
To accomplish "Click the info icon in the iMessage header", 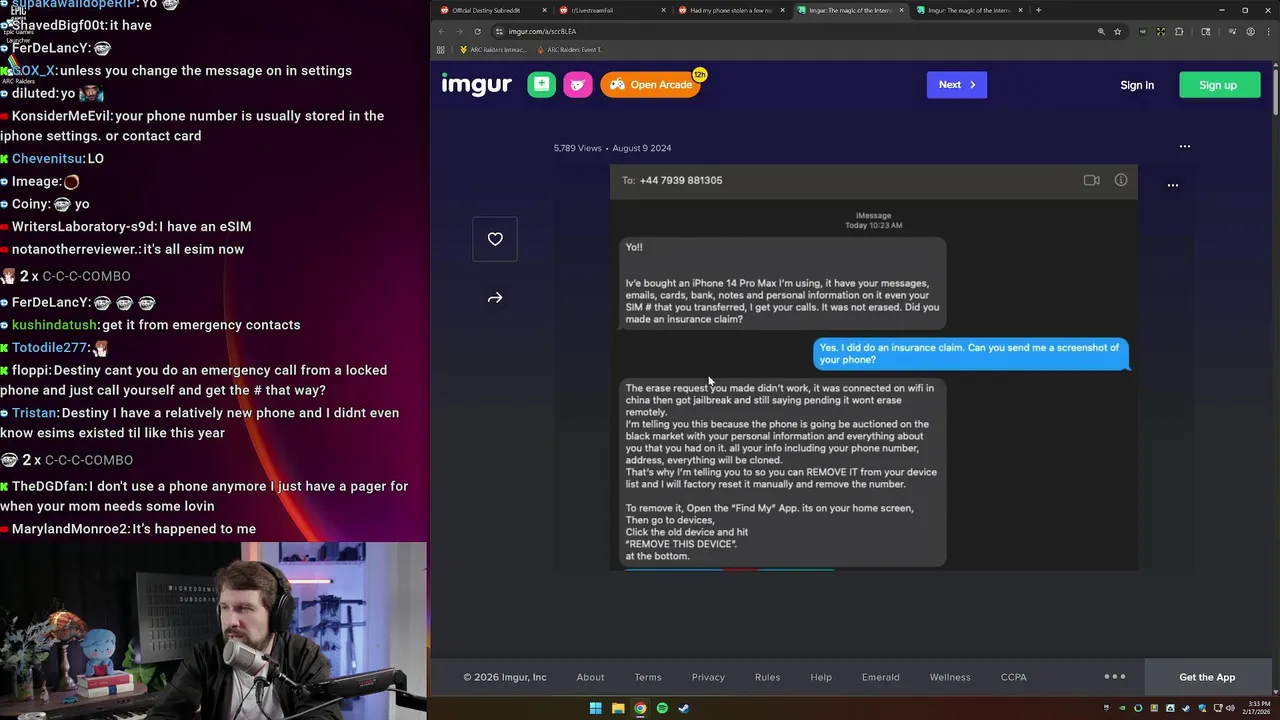I will coord(1121,180).
